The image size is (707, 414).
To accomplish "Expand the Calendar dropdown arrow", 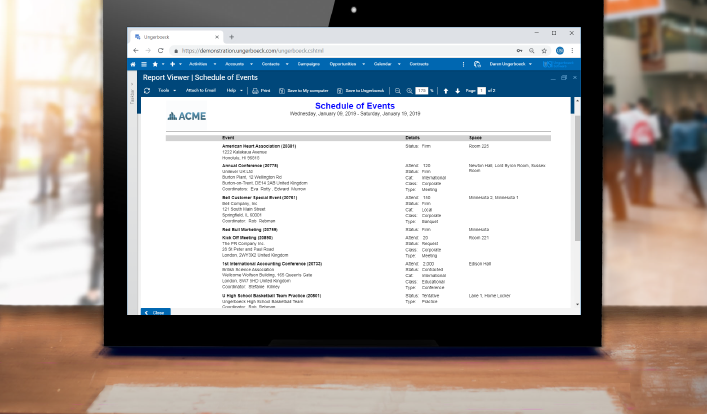I will 399,64.
